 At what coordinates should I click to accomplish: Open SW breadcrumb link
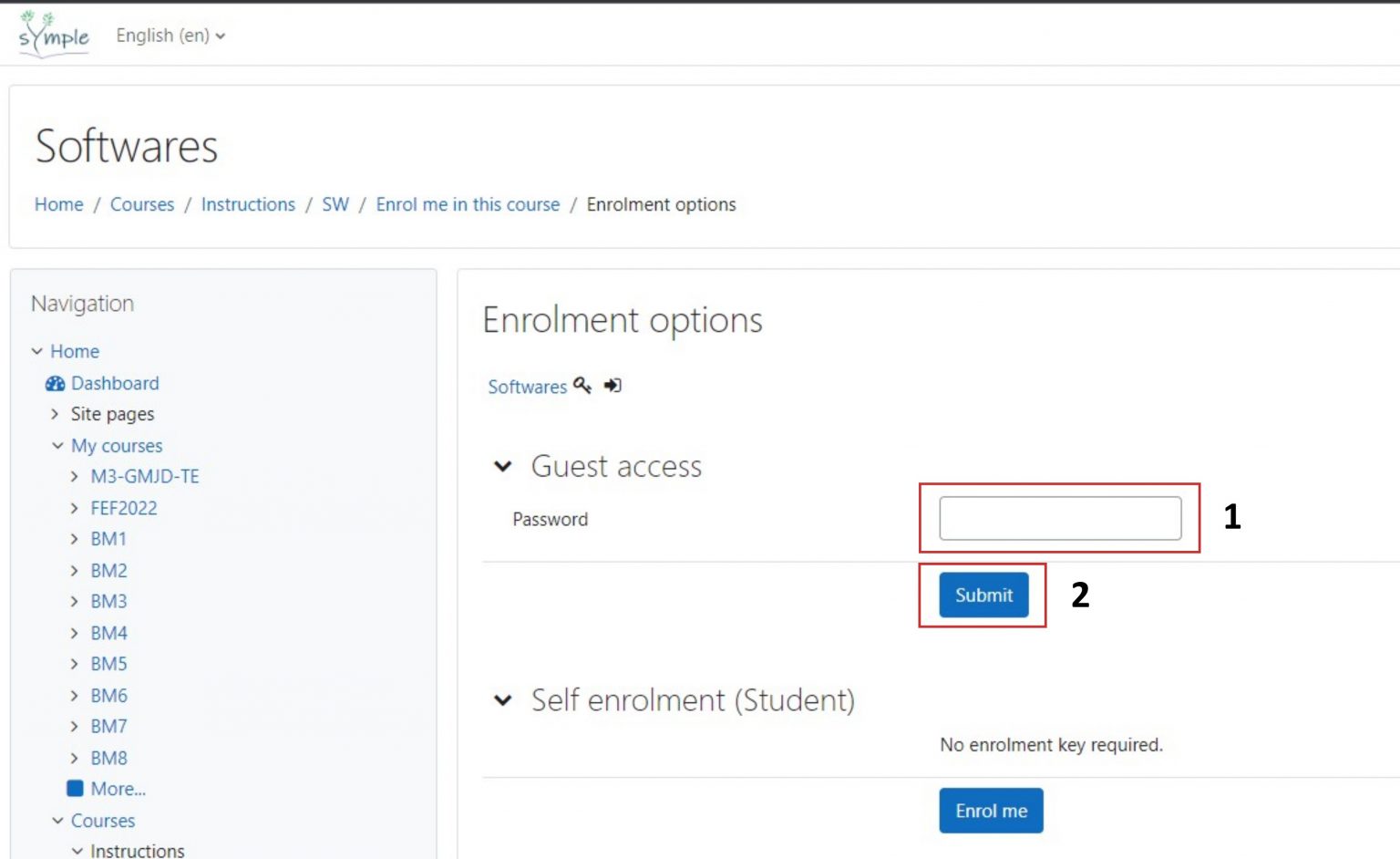pos(335,204)
